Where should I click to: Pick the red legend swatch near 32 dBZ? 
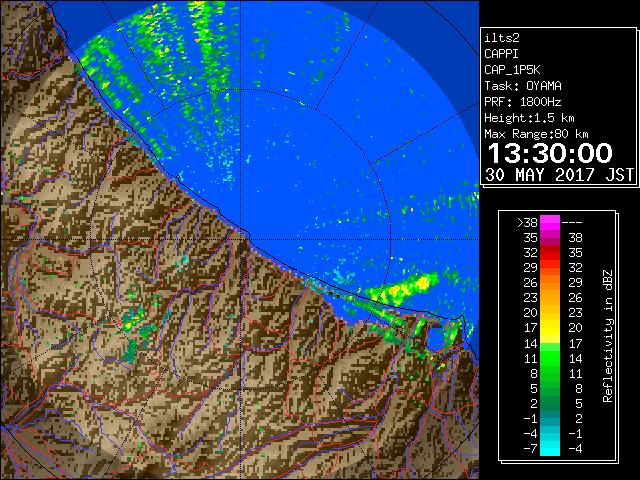point(550,253)
